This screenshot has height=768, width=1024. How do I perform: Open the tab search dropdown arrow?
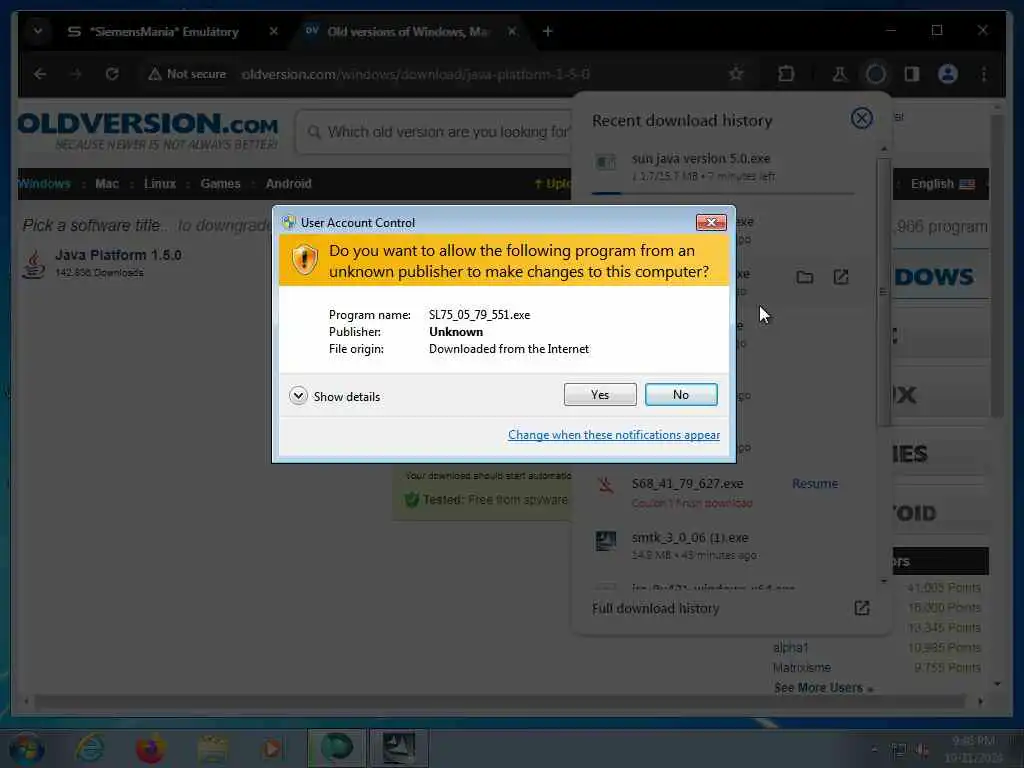[x=38, y=31]
